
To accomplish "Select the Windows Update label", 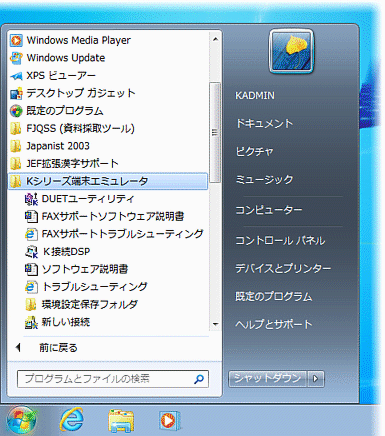I will click(66, 58).
